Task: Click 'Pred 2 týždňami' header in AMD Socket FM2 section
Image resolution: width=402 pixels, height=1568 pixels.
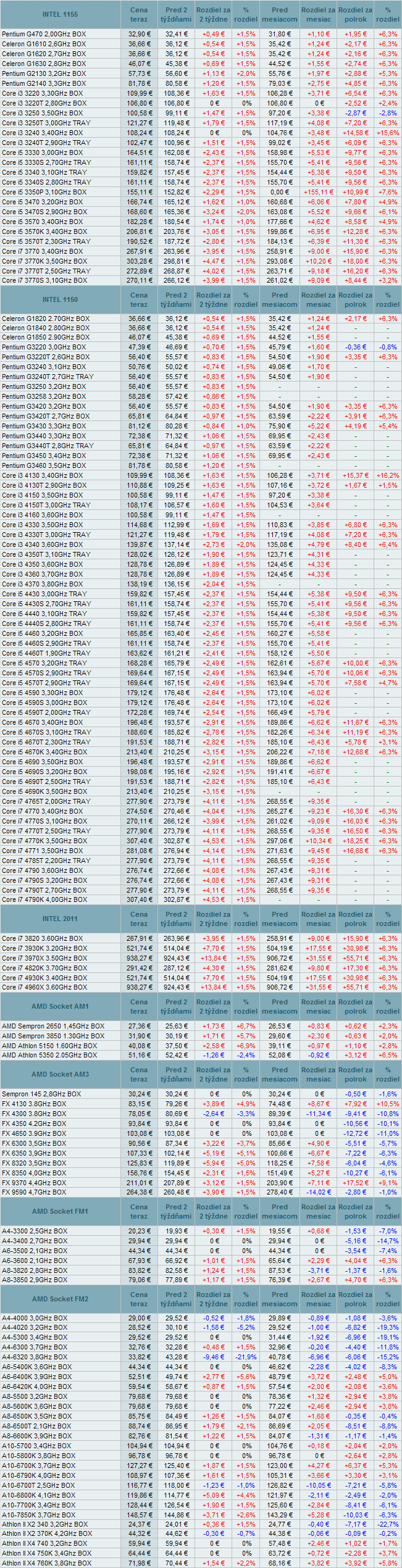Action: pos(176,1299)
